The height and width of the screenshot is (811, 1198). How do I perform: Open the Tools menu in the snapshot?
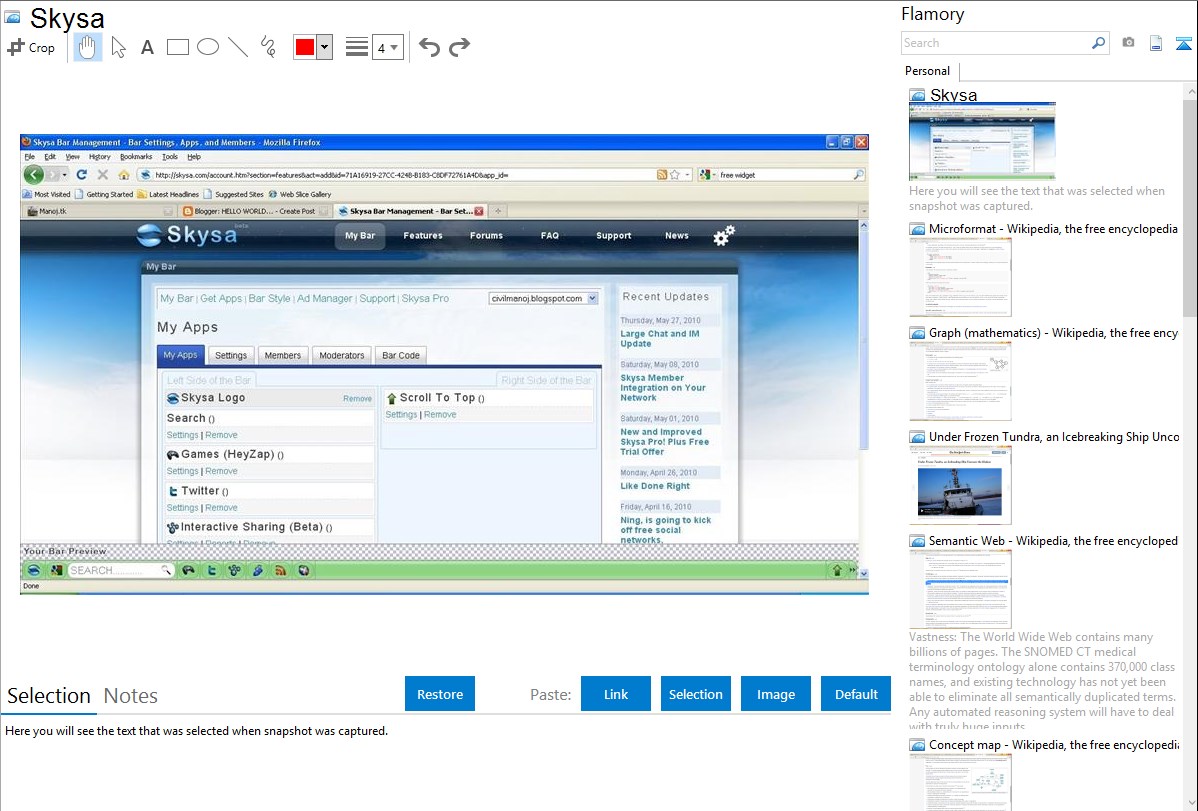point(170,157)
